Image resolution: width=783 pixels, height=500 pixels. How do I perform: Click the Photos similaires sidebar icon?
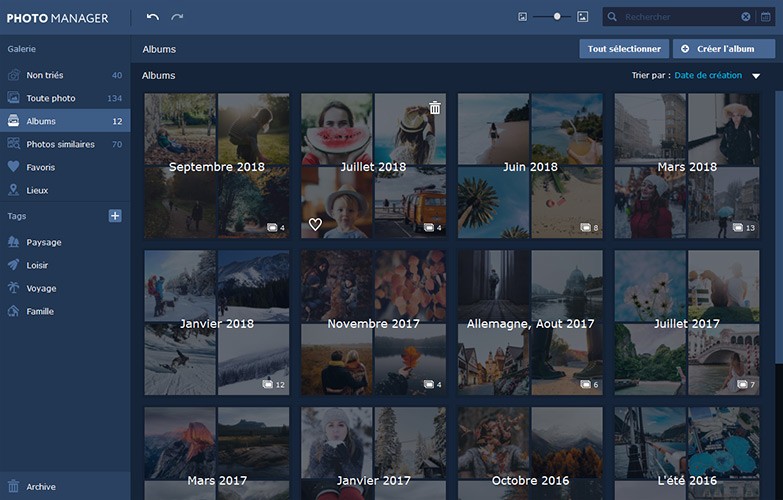click(13, 143)
